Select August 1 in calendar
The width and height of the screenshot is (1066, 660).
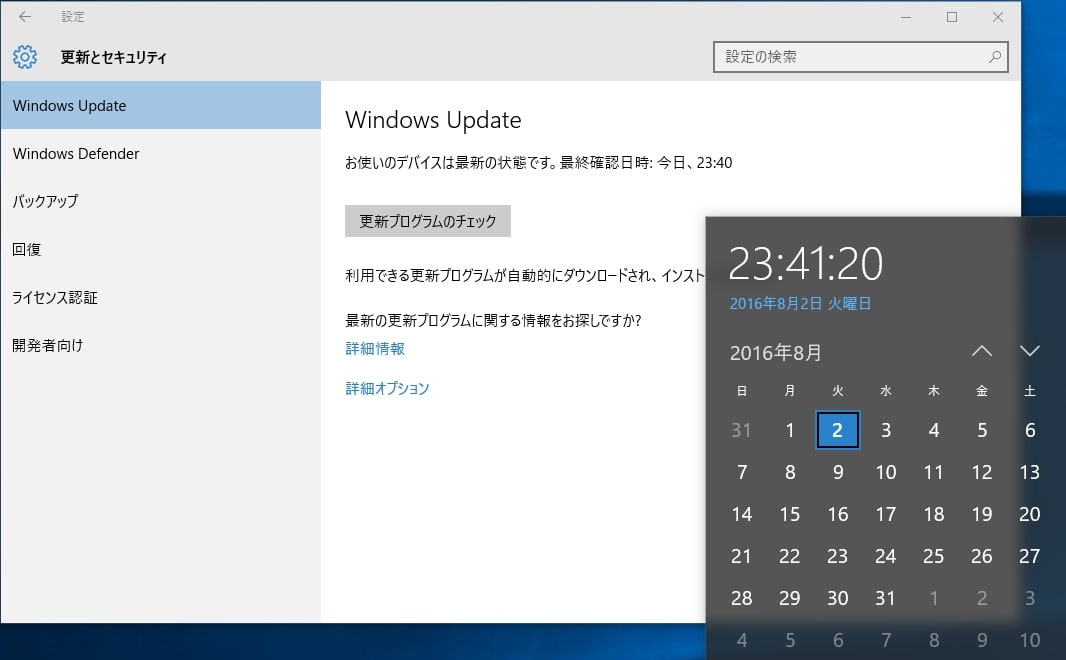click(x=789, y=430)
